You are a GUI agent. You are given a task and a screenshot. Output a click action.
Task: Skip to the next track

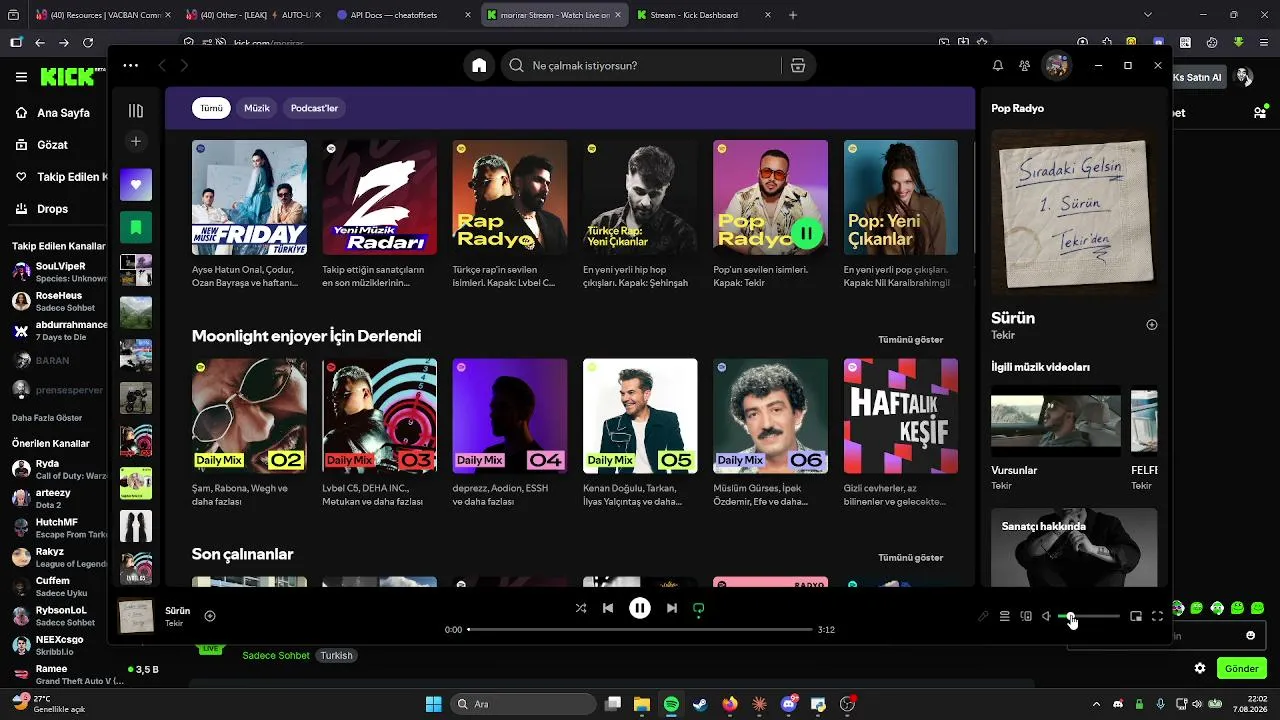672,608
